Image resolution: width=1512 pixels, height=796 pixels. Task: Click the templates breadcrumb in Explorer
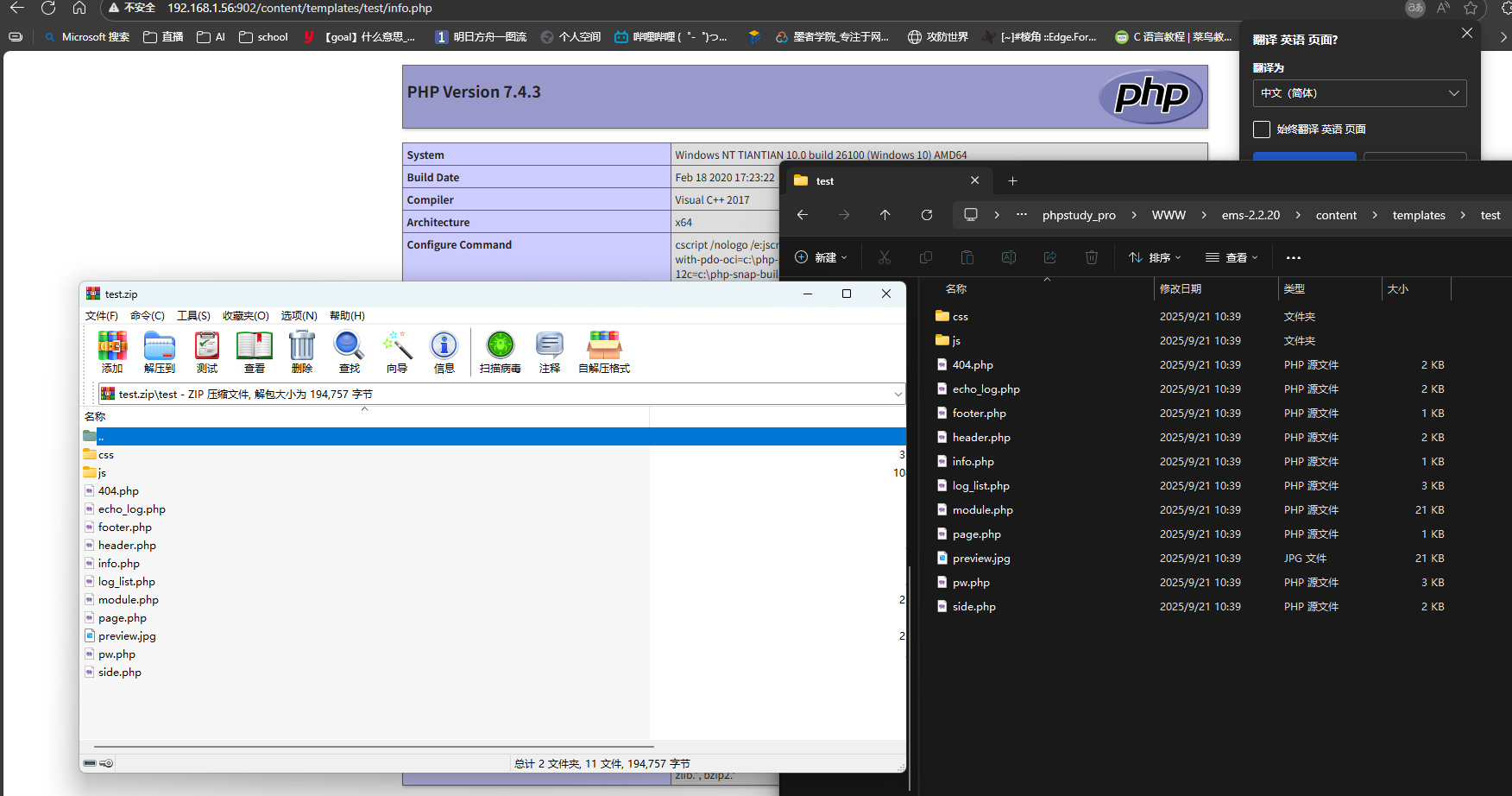tap(1418, 215)
